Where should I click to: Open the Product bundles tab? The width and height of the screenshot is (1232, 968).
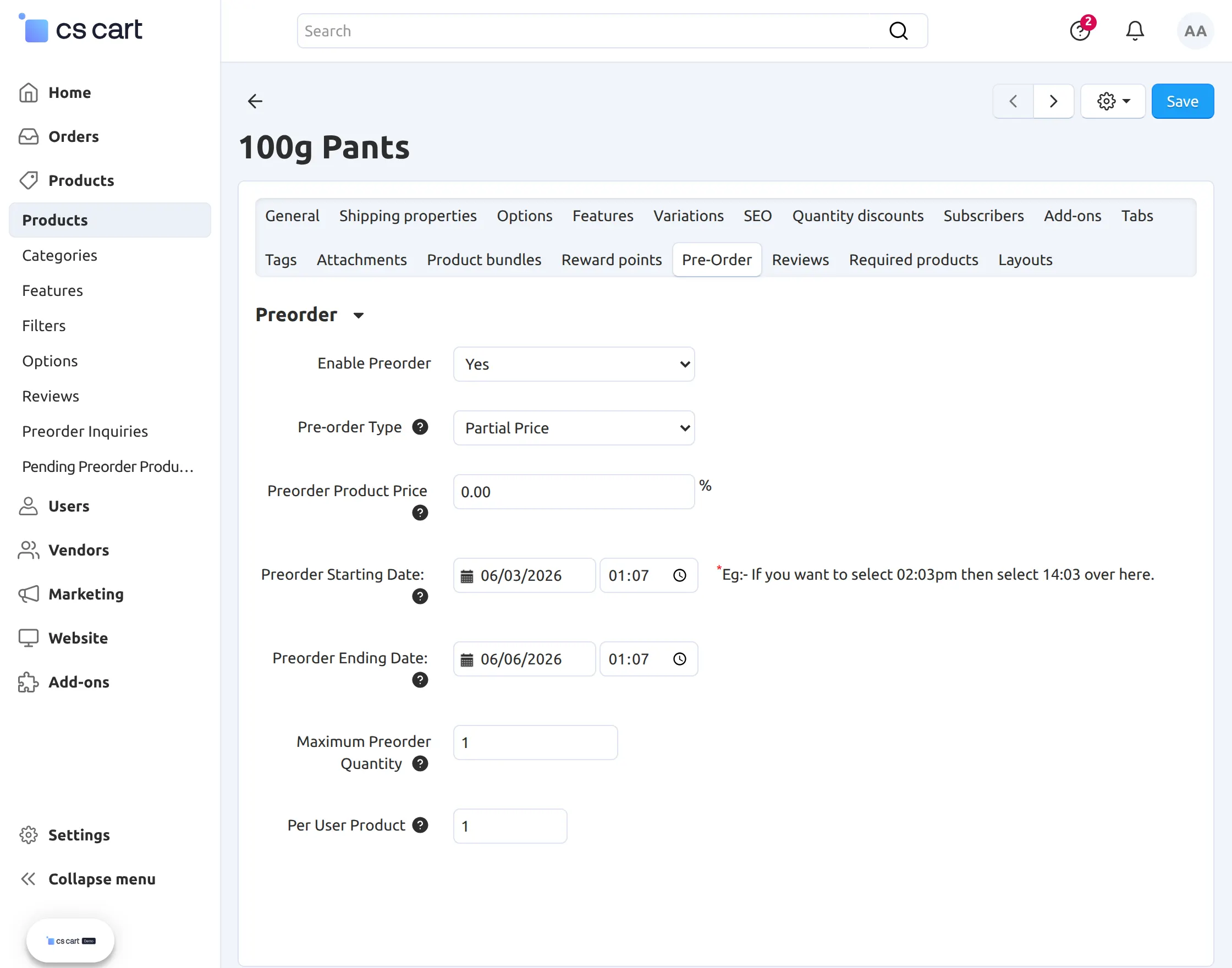click(x=484, y=260)
